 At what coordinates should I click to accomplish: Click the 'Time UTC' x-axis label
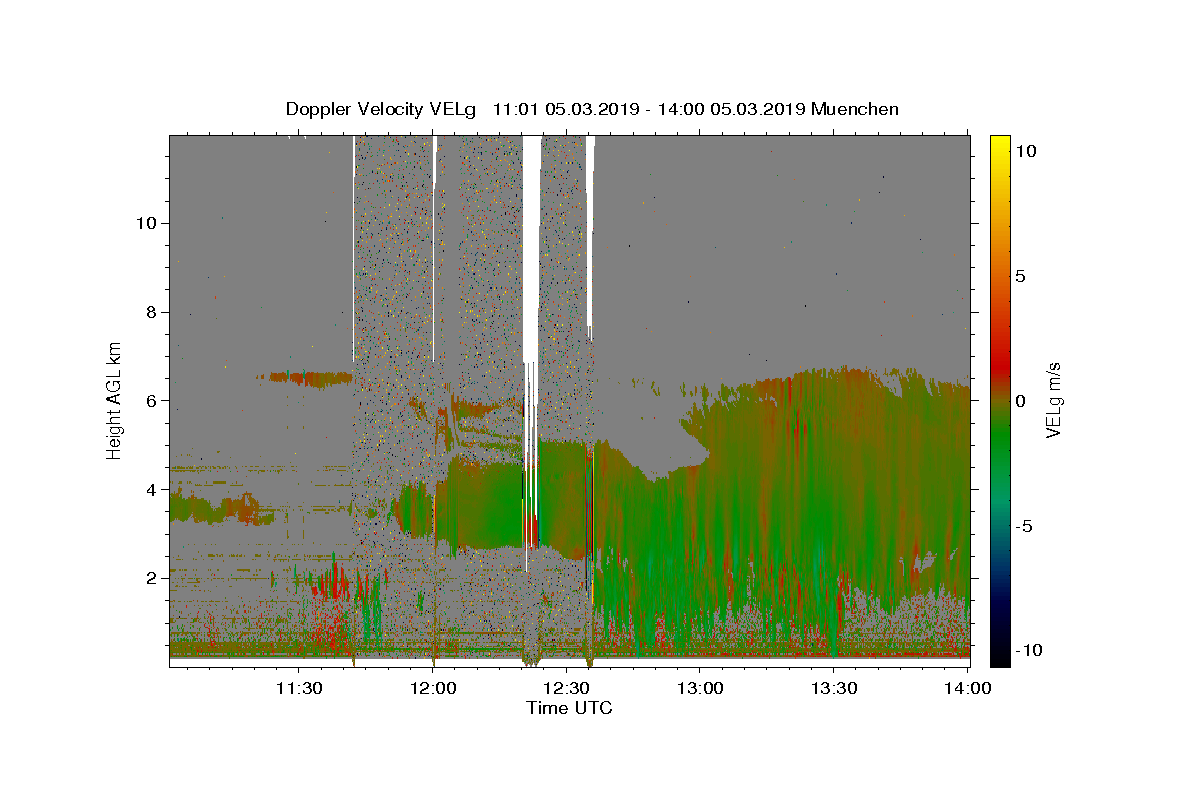[569, 708]
